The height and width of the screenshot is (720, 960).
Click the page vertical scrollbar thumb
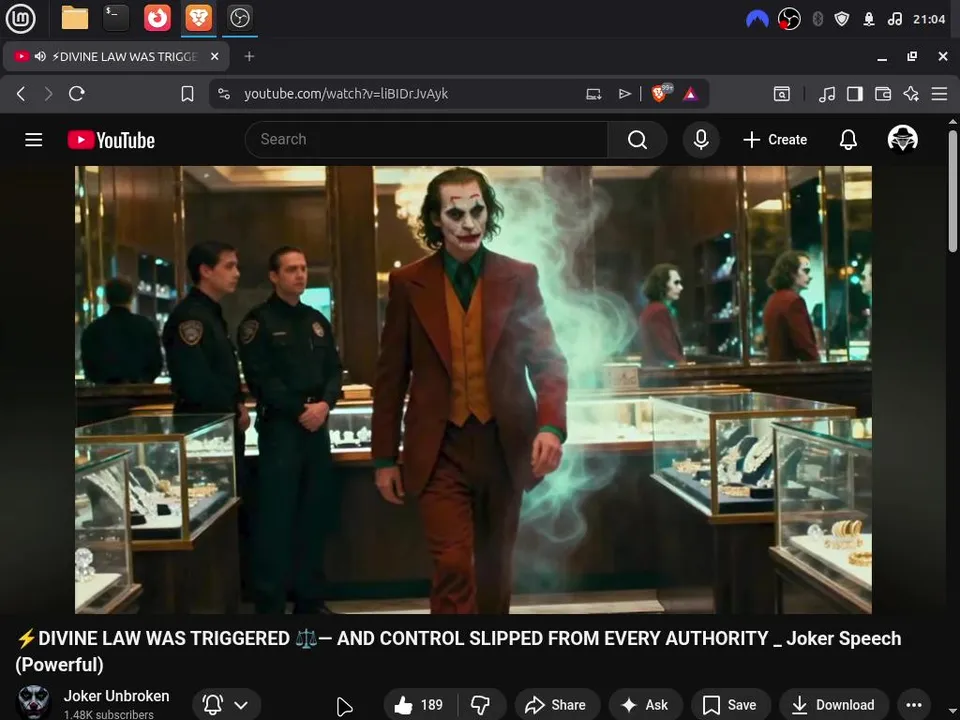953,190
